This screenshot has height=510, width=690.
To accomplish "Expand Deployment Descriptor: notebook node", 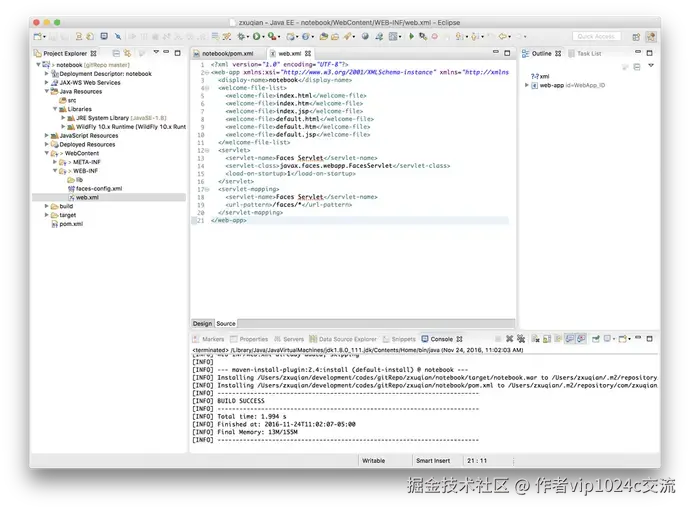I will [47, 73].
